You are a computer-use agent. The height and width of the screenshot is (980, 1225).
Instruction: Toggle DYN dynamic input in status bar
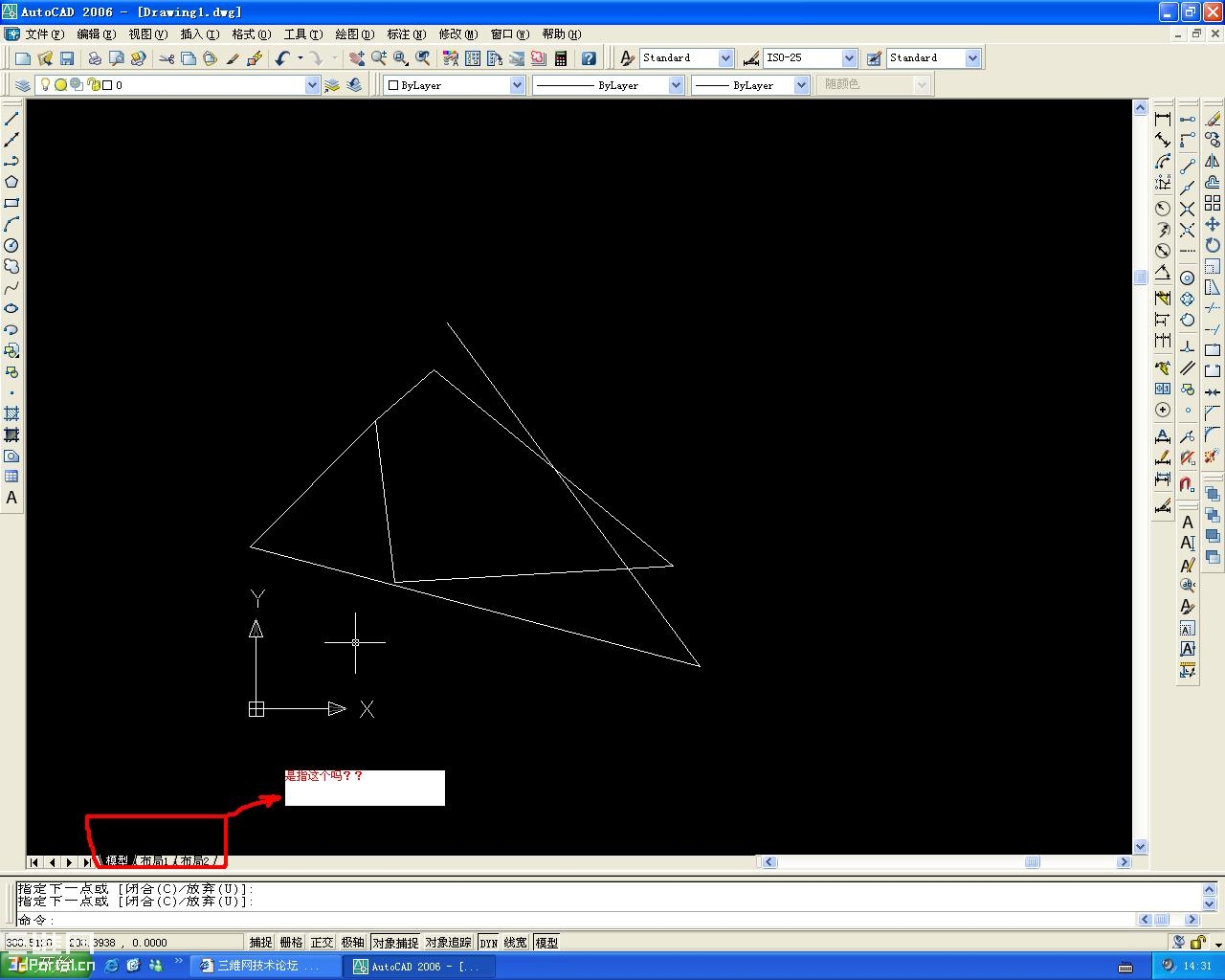pos(489,943)
